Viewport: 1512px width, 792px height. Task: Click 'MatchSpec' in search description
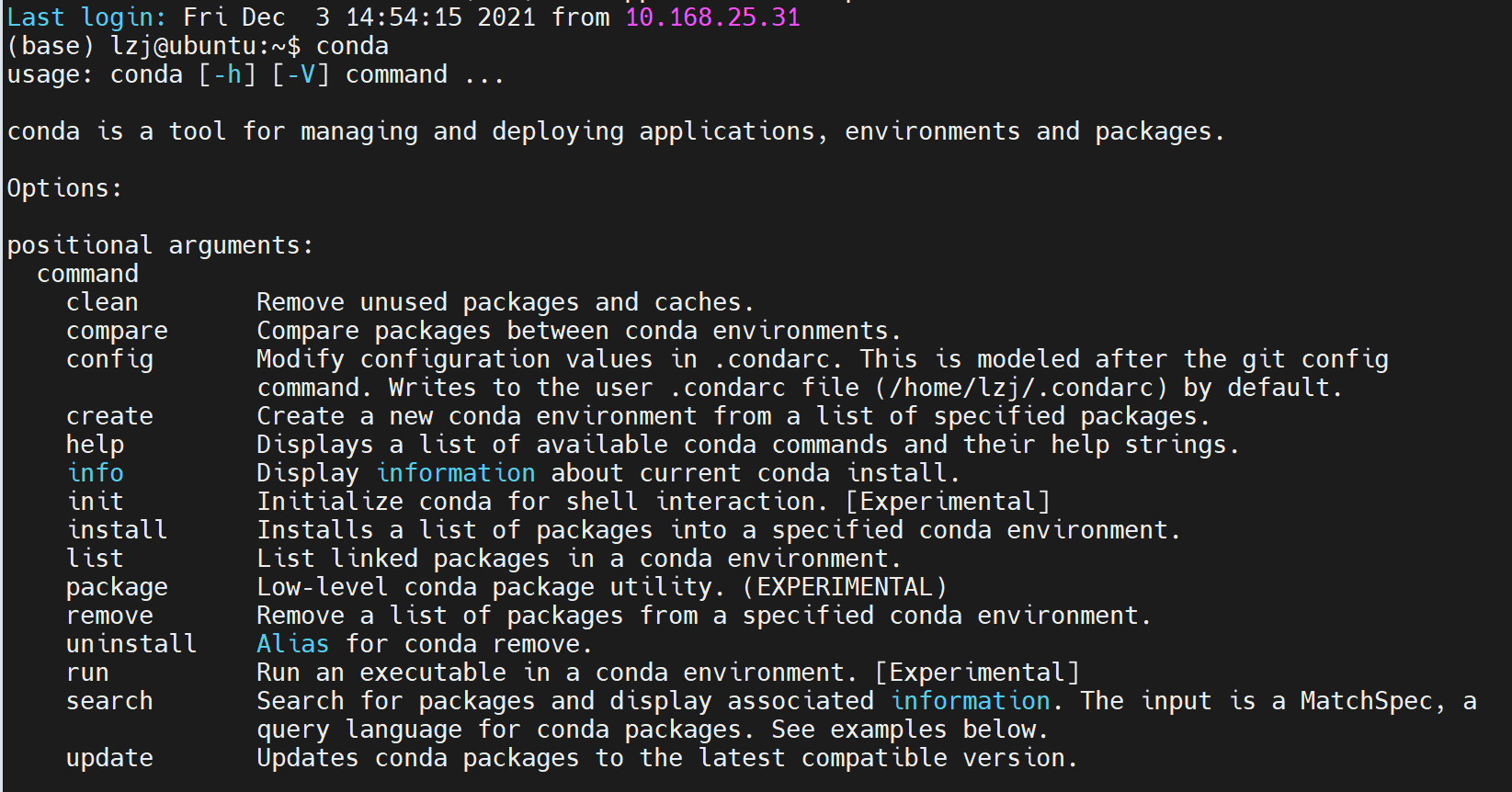[x=1367, y=701]
